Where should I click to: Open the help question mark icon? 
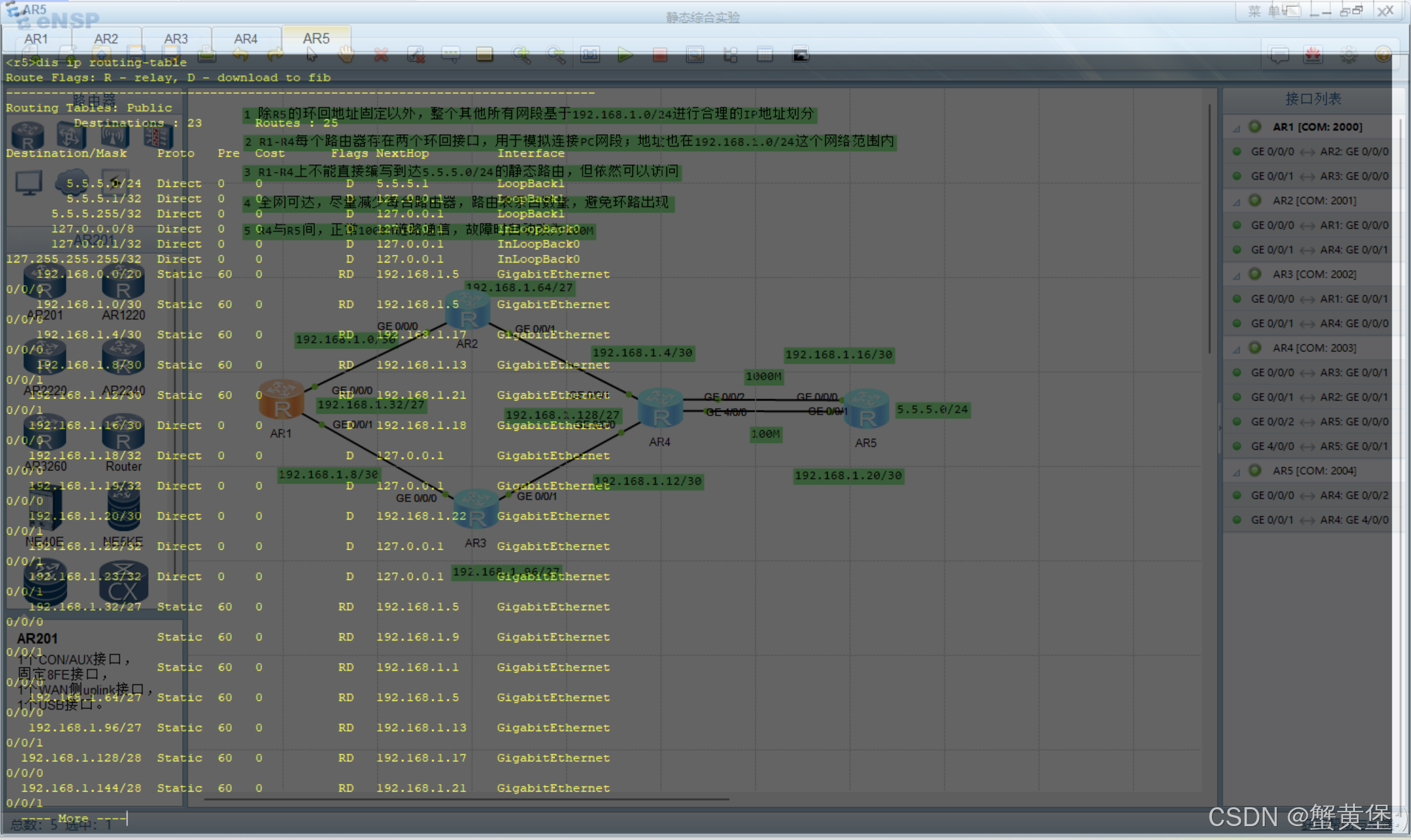(1383, 55)
